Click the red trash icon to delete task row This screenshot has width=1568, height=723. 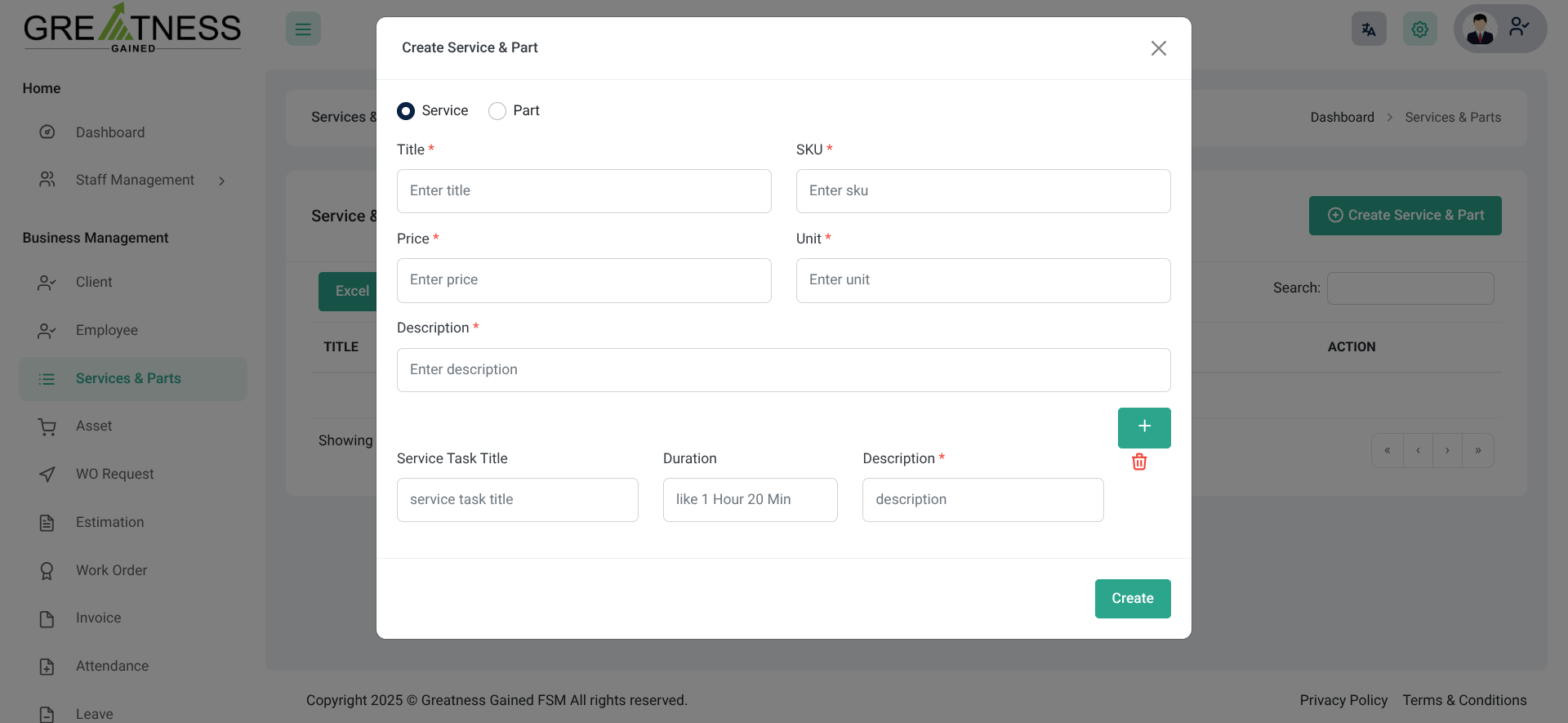(1139, 462)
